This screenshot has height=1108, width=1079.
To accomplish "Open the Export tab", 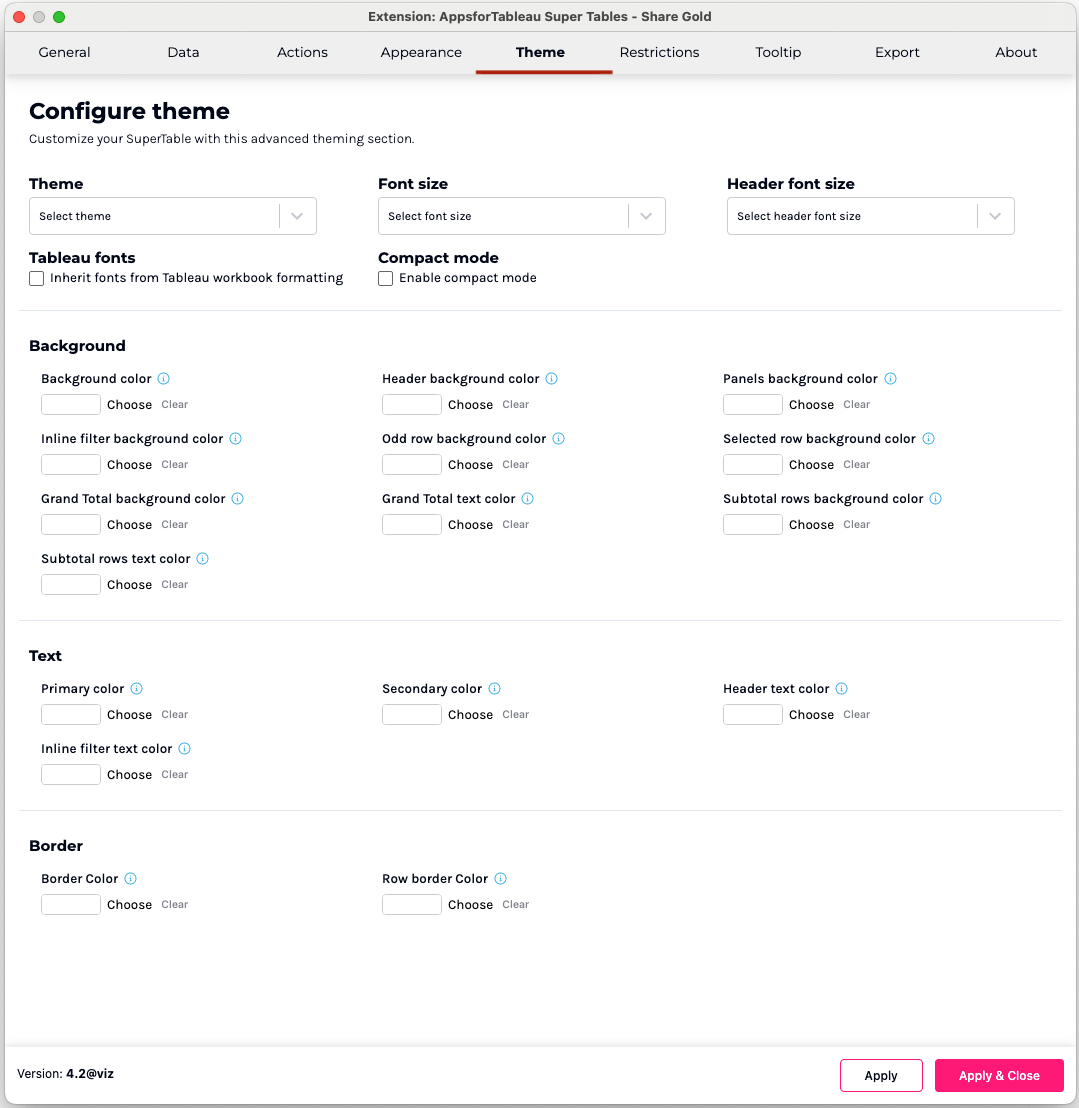I will tap(897, 53).
